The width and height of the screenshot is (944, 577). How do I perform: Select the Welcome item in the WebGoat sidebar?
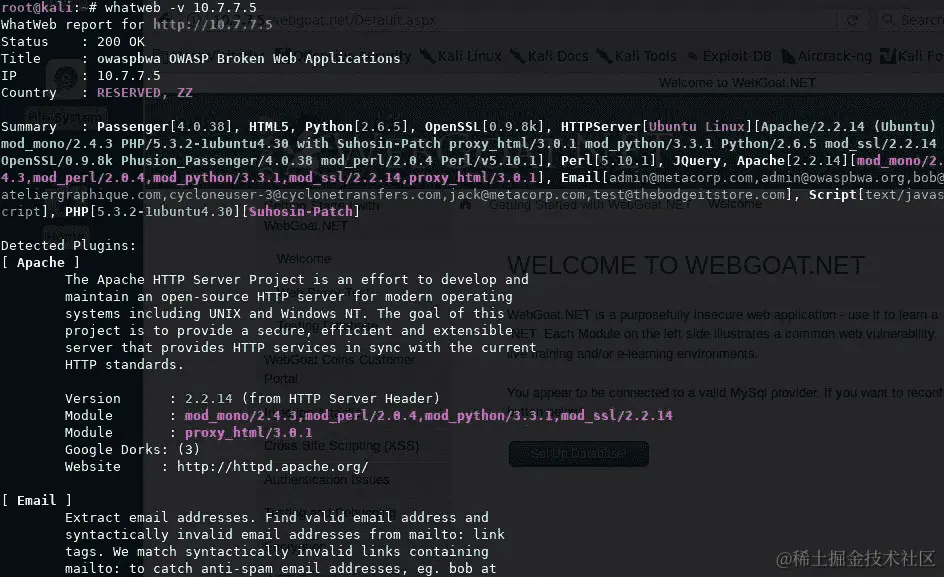click(x=304, y=258)
